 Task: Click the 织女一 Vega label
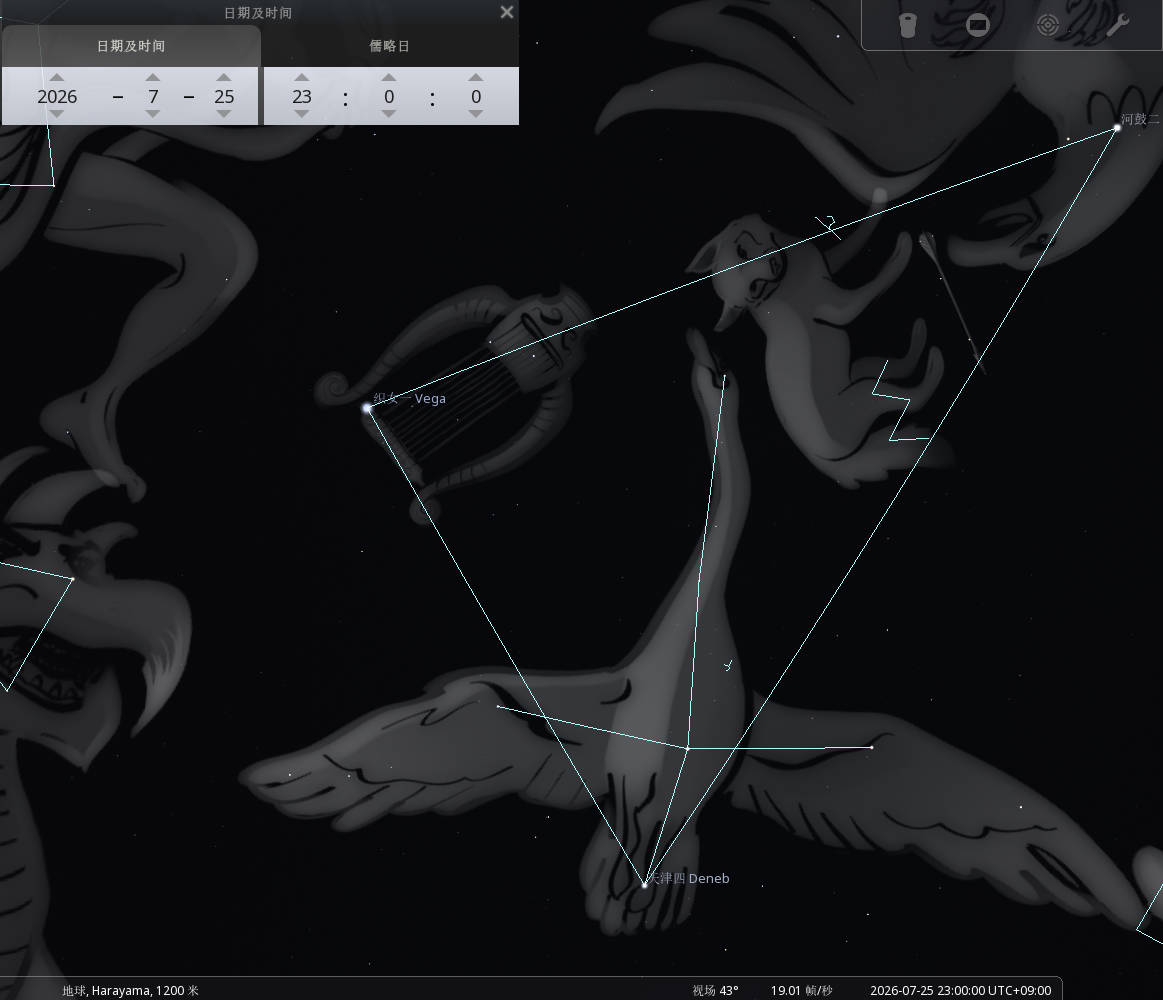pyautogui.click(x=409, y=398)
